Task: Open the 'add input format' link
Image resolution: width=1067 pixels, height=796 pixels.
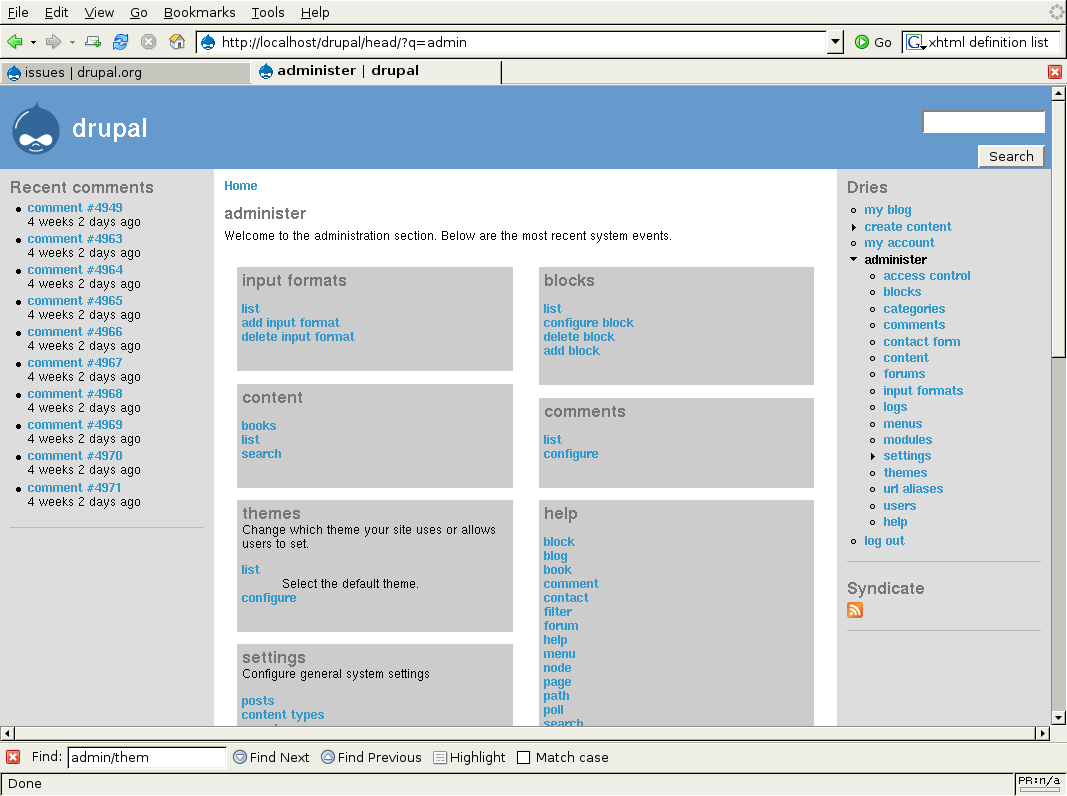Action: (x=290, y=322)
